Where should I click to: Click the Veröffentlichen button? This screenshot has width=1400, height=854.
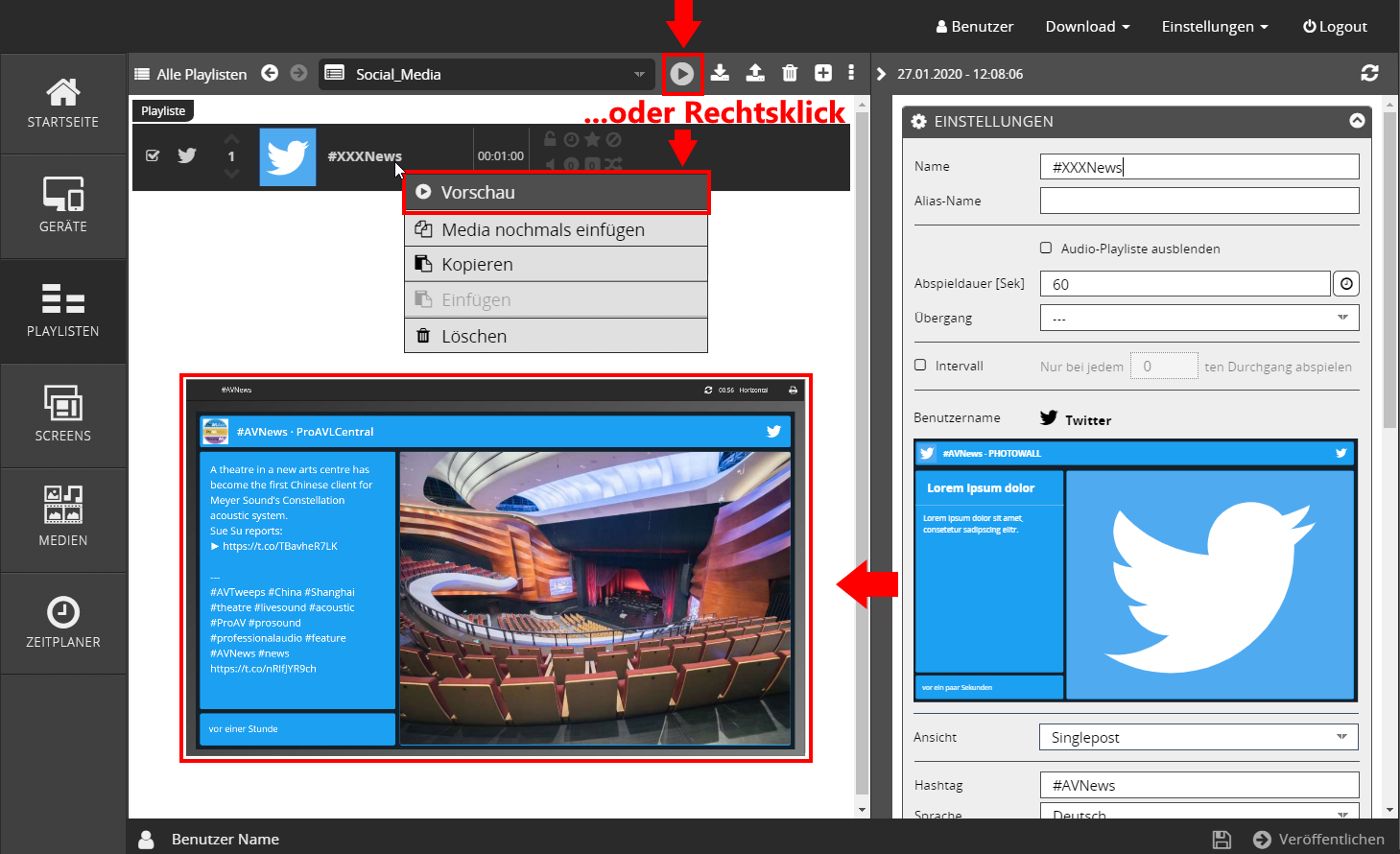[1319, 840]
